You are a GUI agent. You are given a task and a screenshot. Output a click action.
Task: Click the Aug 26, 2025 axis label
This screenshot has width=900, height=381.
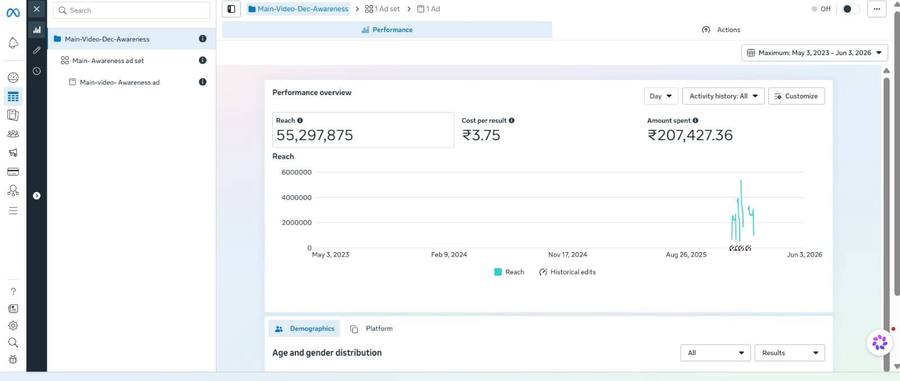(x=687, y=255)
